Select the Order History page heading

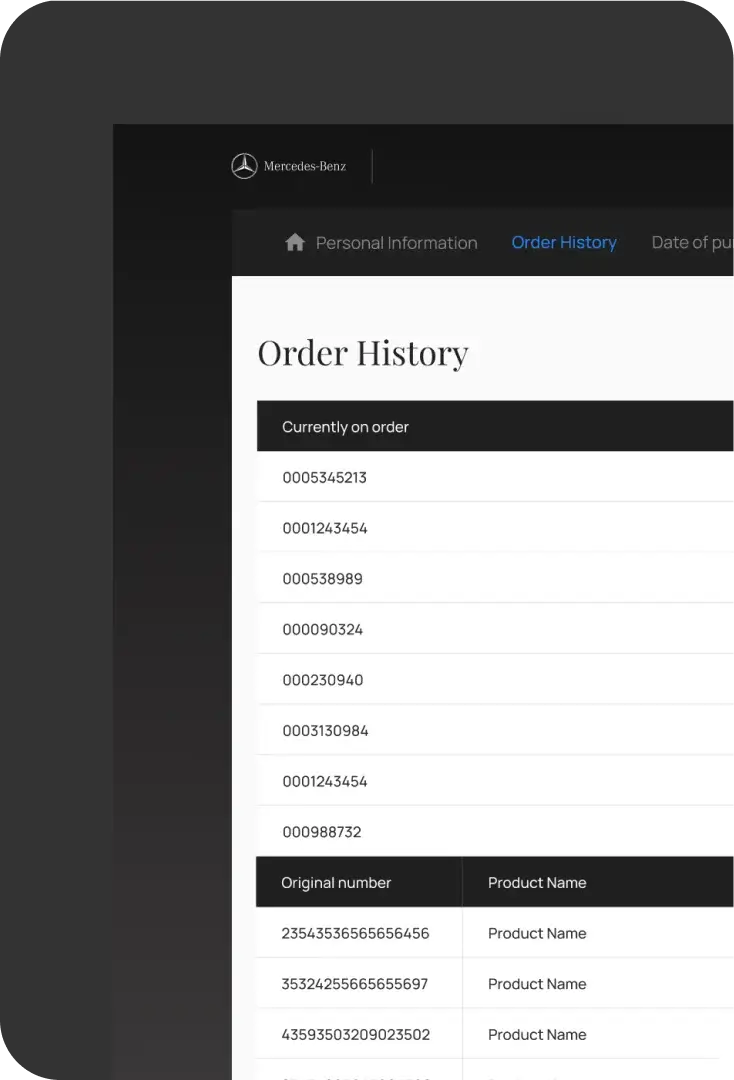363,353
